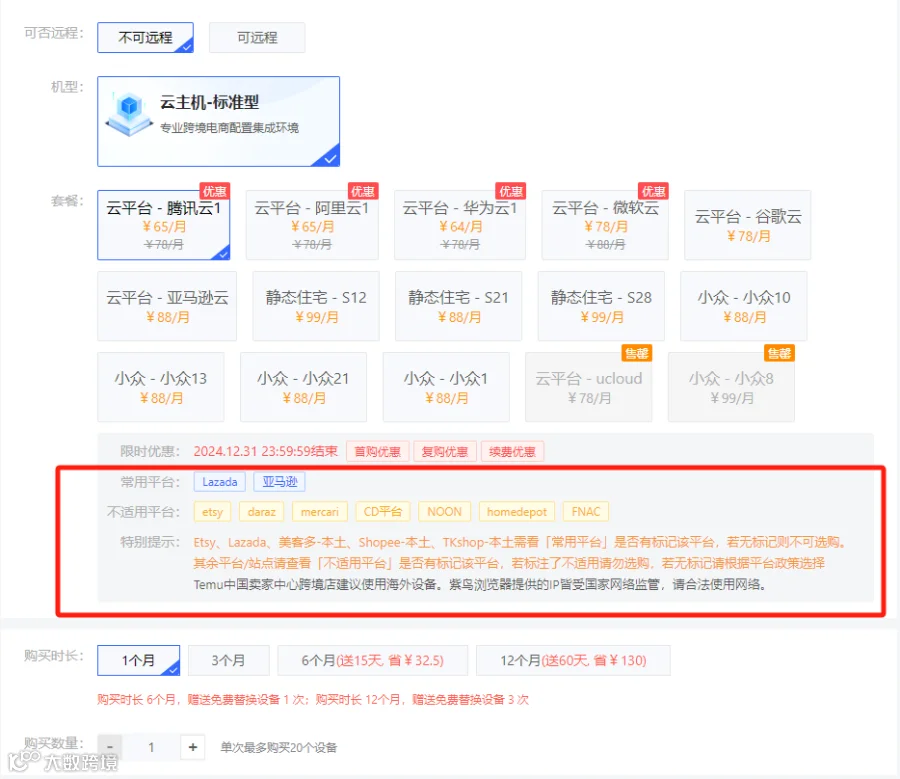Select package 云平台 - 华为云1

tap(460, 225)
